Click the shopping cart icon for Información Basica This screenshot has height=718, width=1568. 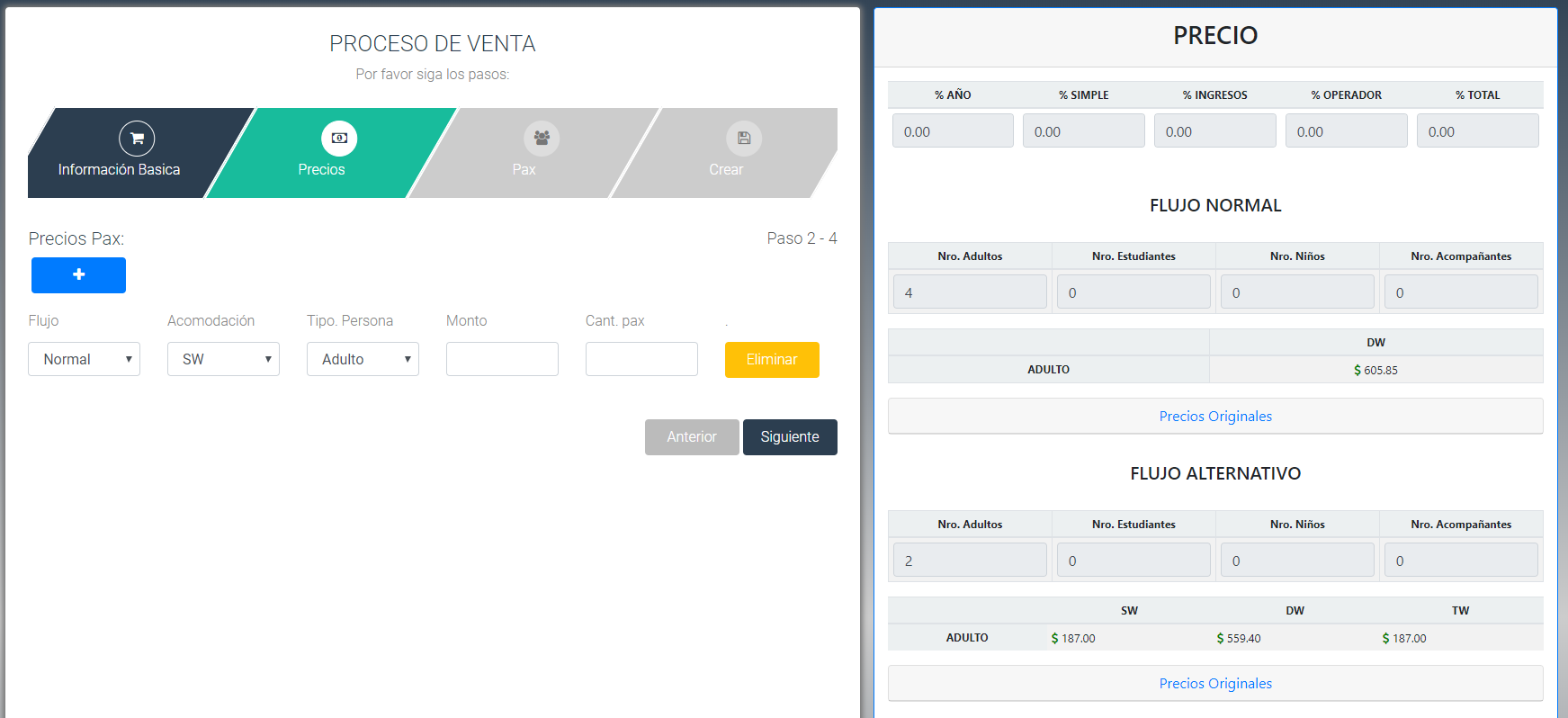click(137, 139)
